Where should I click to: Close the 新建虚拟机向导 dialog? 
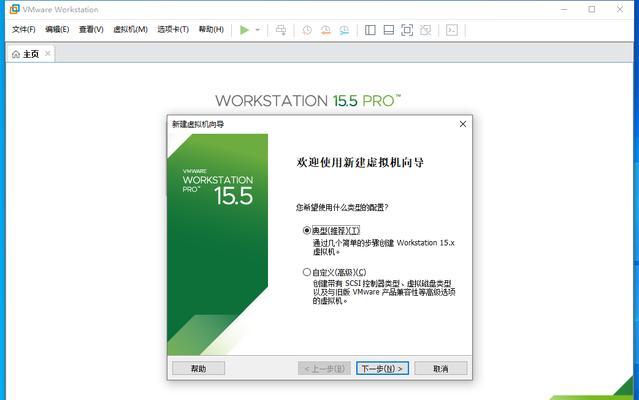(x=463, y=124)
